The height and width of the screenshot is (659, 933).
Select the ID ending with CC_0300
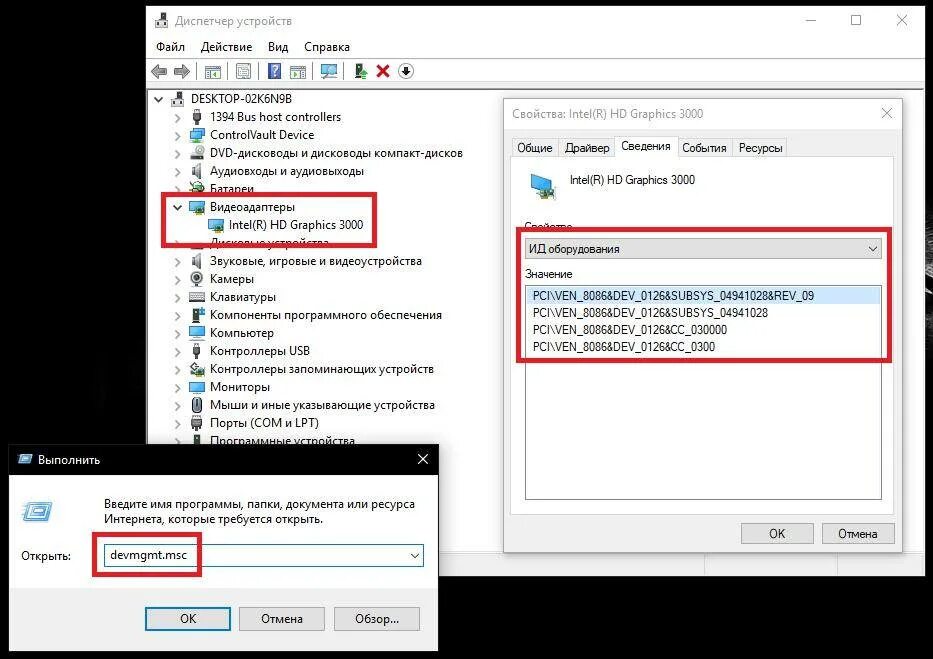pyautogui.click(x=703, y=347)
